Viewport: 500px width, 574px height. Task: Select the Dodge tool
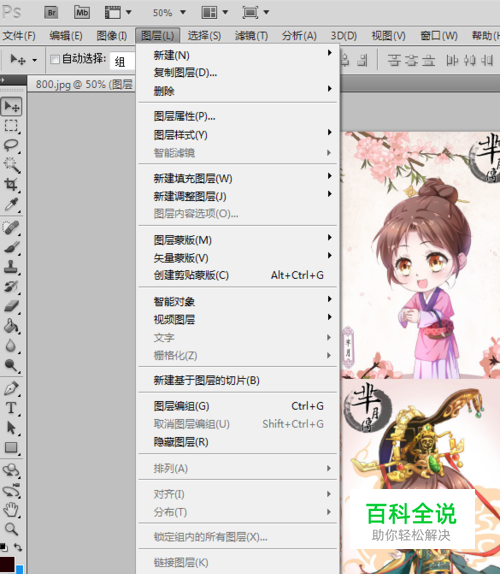pos(11,365)
